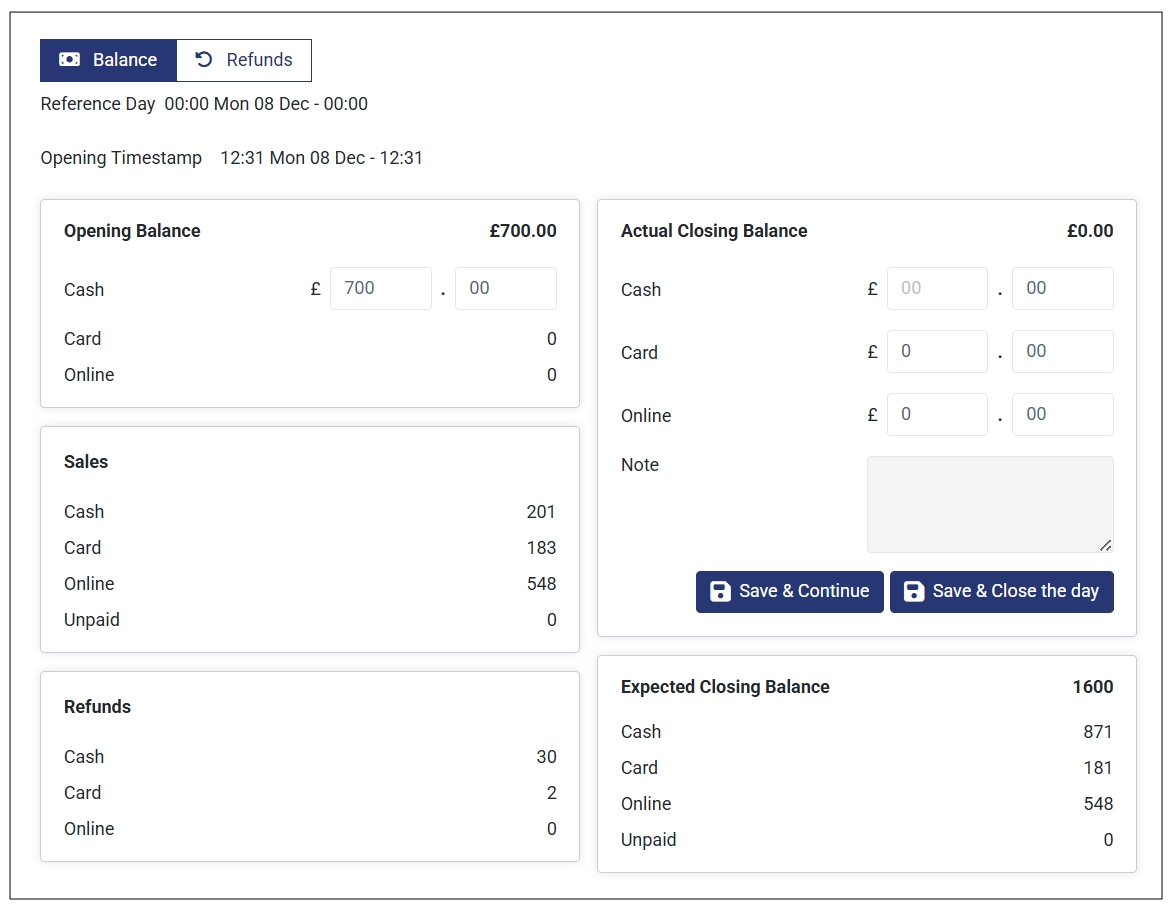Click the Opening Balance £700.00 total
This screenshot has width=1174, height=910.
(x=522, y=231)
